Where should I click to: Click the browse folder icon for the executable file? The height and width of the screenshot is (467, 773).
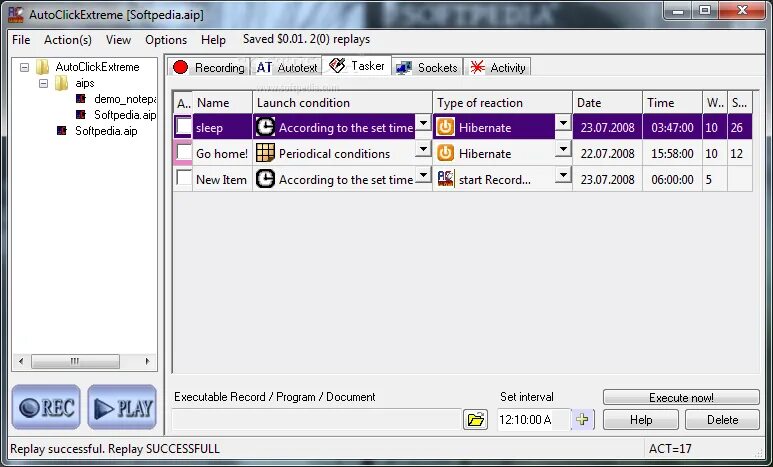tap(475, 420)
